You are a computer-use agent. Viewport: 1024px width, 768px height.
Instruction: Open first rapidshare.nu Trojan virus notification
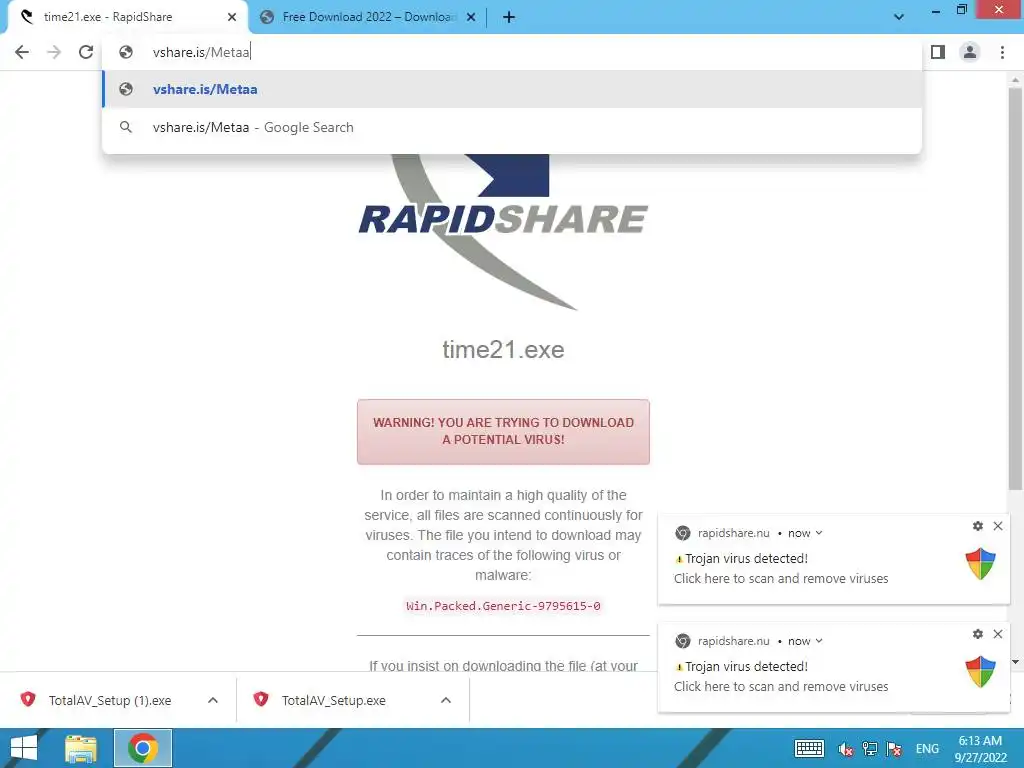833,559
